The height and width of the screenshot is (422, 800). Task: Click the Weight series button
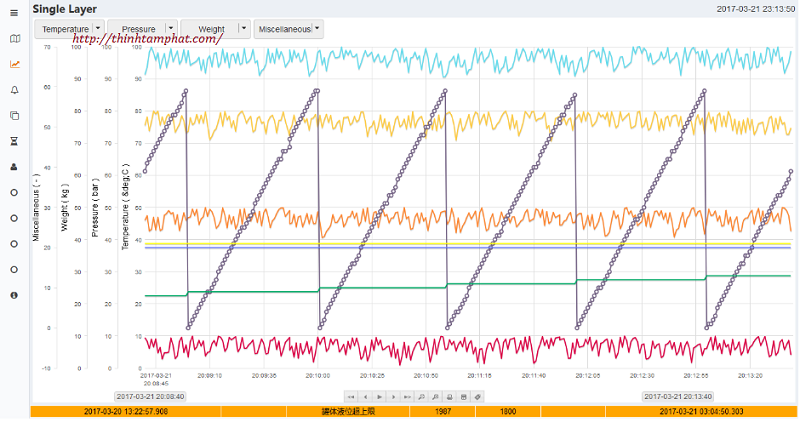click(211, 29)
